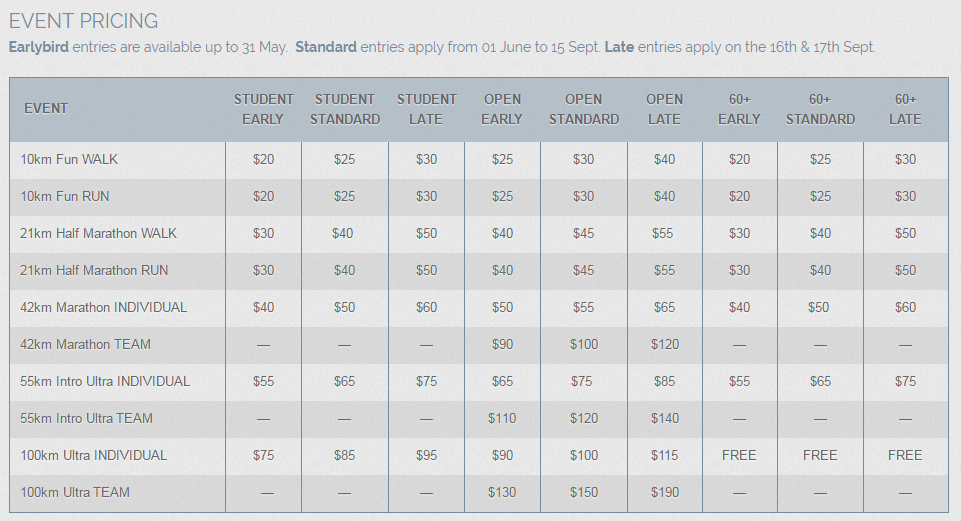Click the $95 Student Late price cell
This screenshot has height=521, width=961.
point(427,455)
